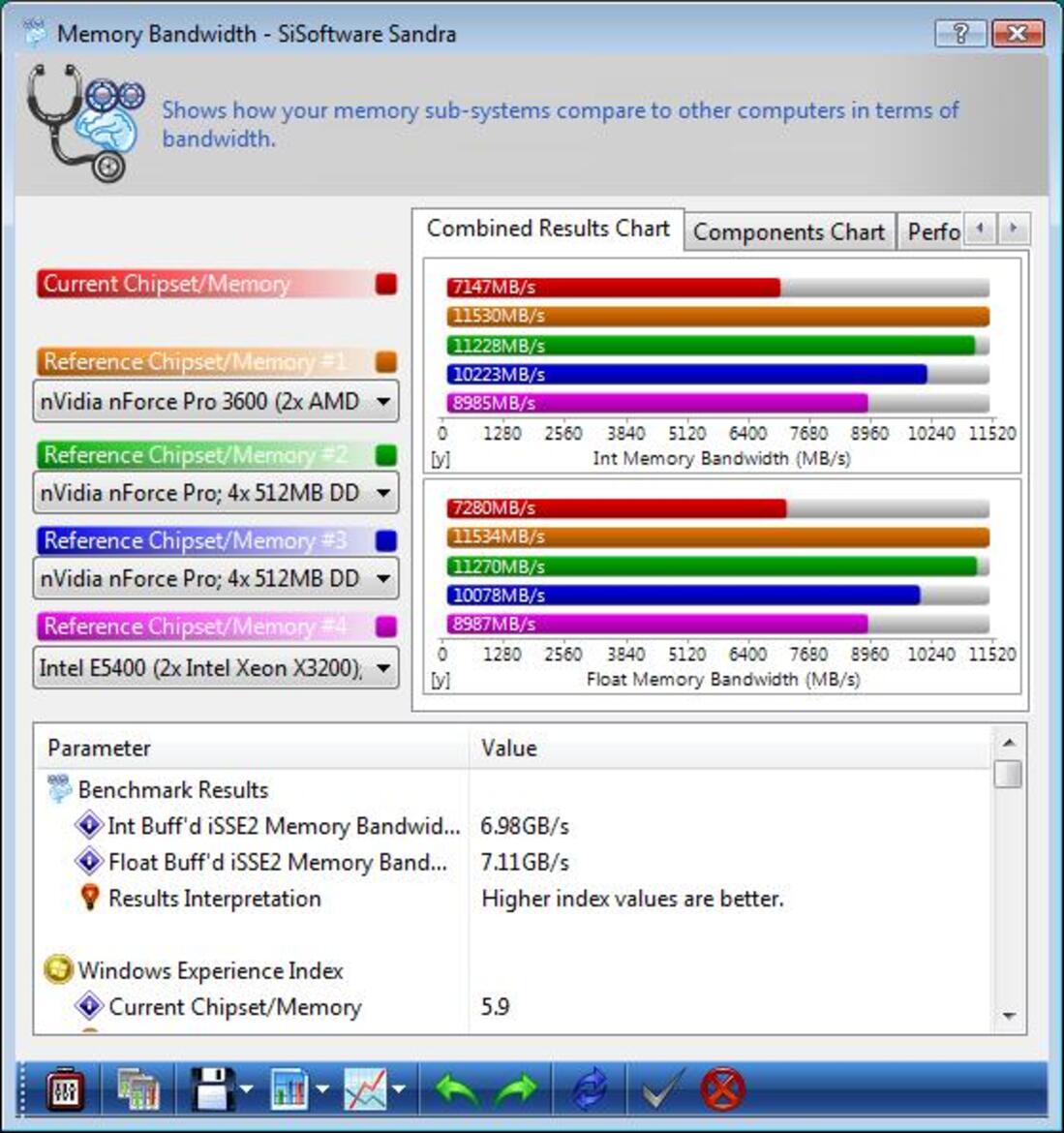Viewport: 1064px width, 1133px height.
Task: Open the partially visible Perfo... tab
Action: pyautogui.click(x=930, y=232)
